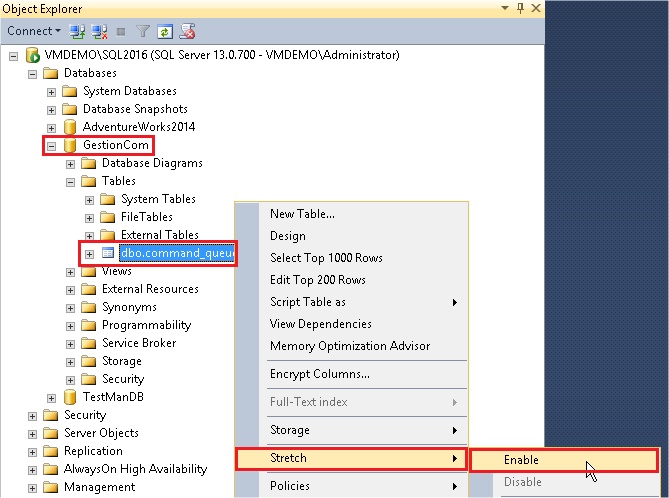669x498 pixels.
Task: Expand External Resources folder
Action: click(x=70, y=290)
